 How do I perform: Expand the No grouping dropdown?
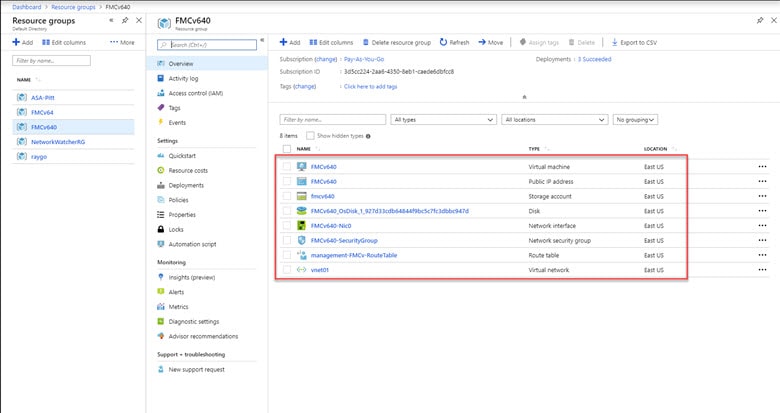point(636,120)
